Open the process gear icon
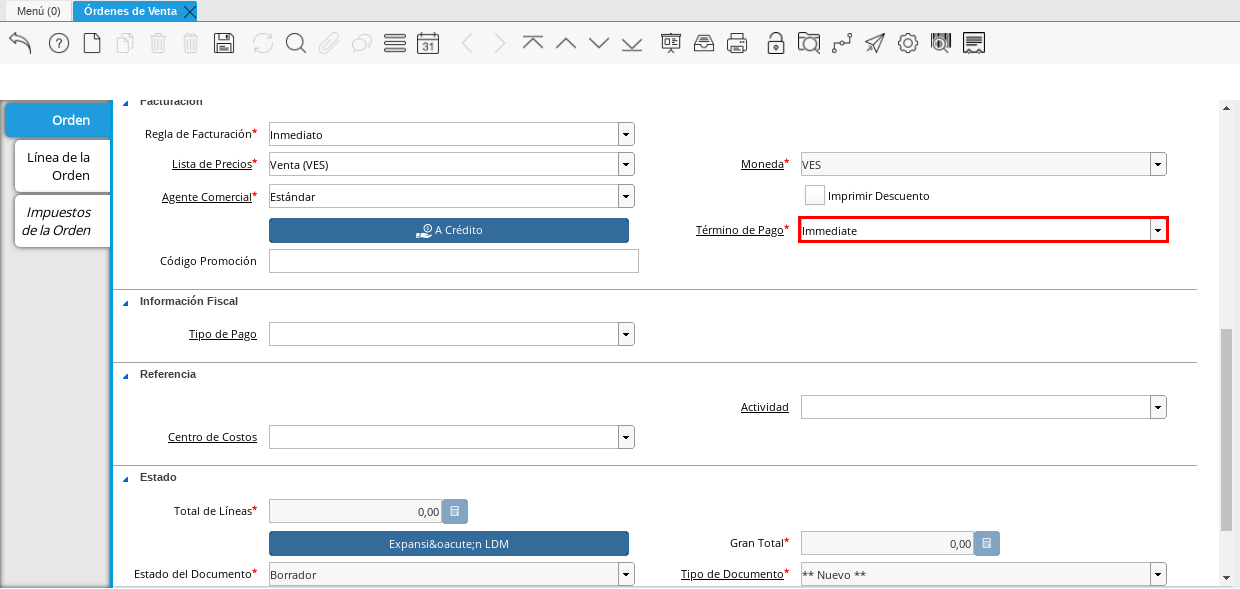 coord(907,43)
